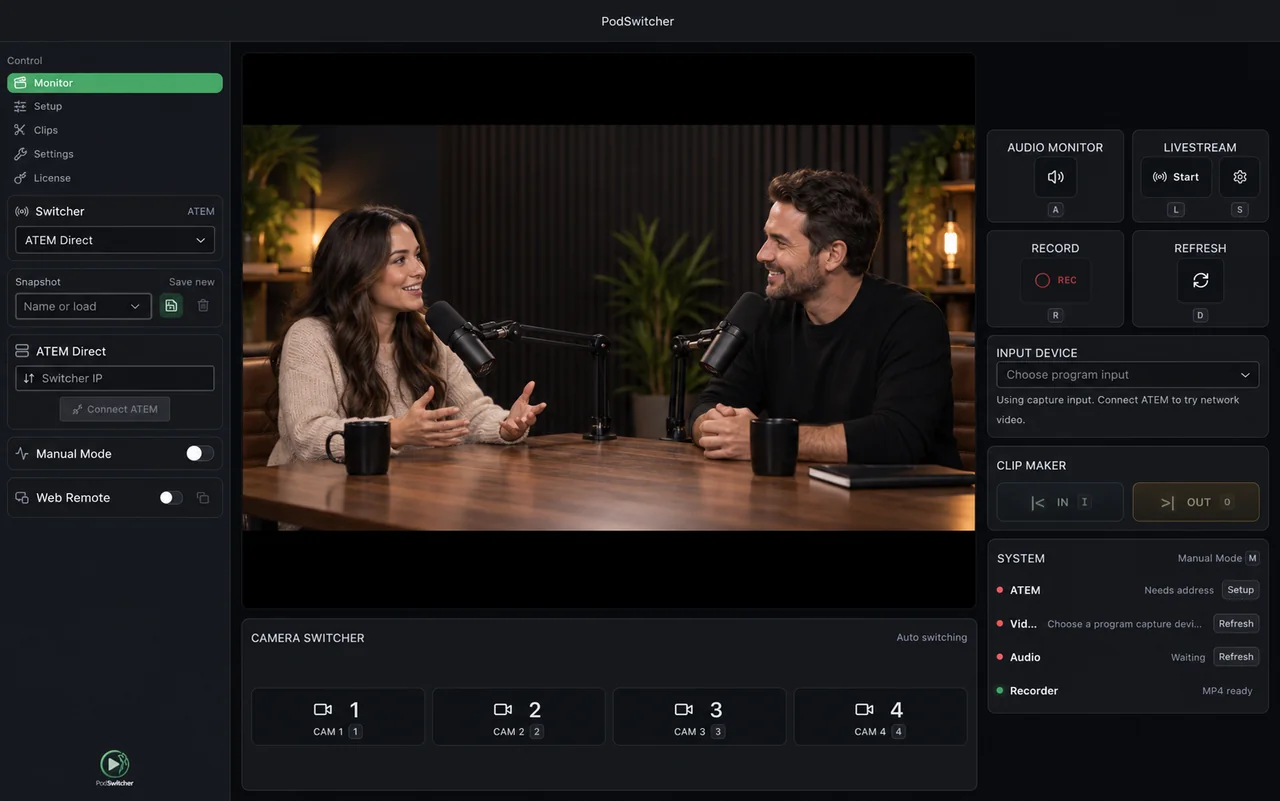
Task: Enable the Web Remote switch
Action: [x=171, y=498]
